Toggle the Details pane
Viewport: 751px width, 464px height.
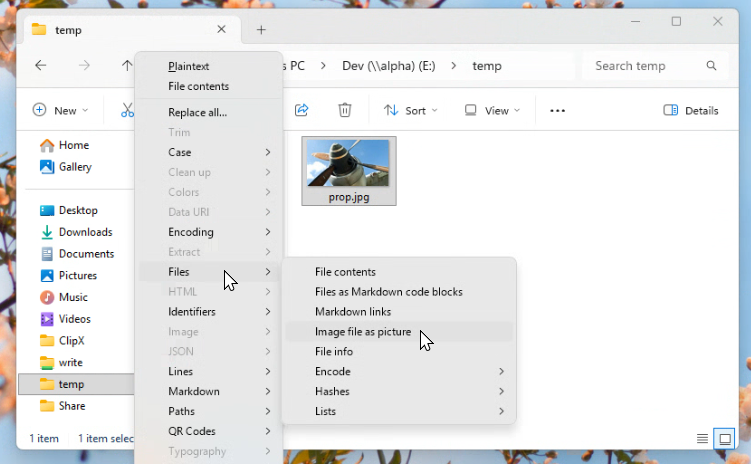coord(691,111)
